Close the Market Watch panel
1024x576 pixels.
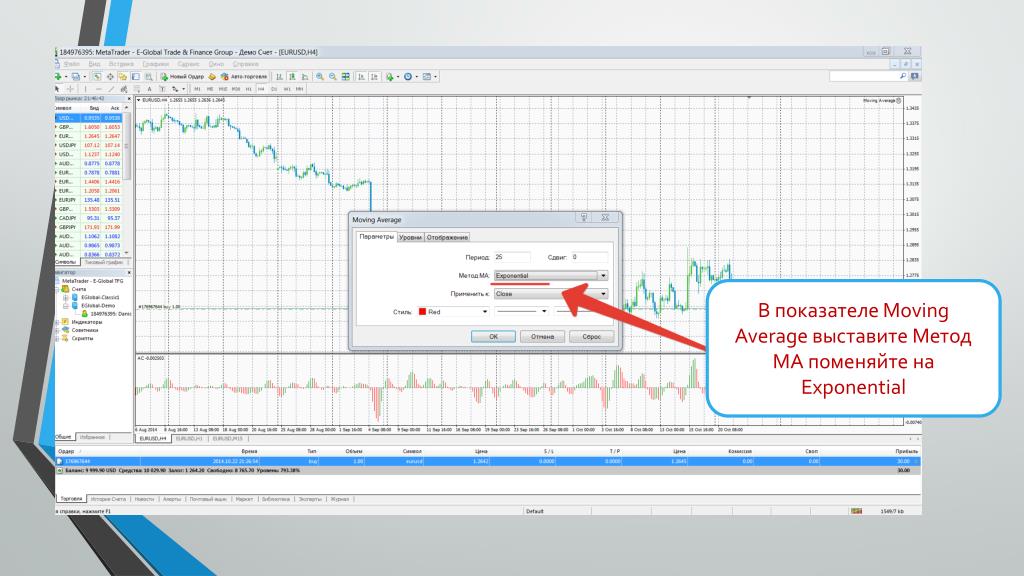[x=129, y=99]
